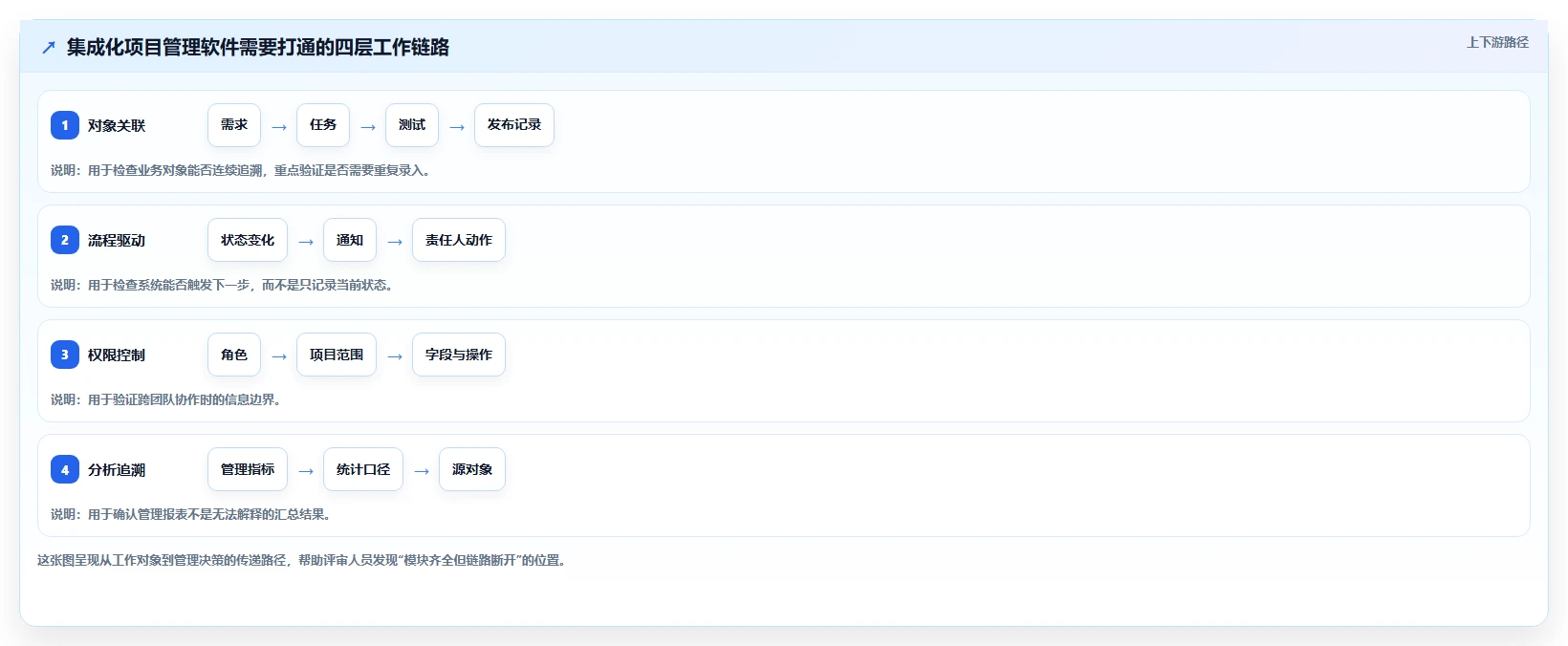The width and height of the screenshot is (1568, 646).
Task: Click the description 用于验证跨团队协作时的信息边界
Action: tap(166, 399)
